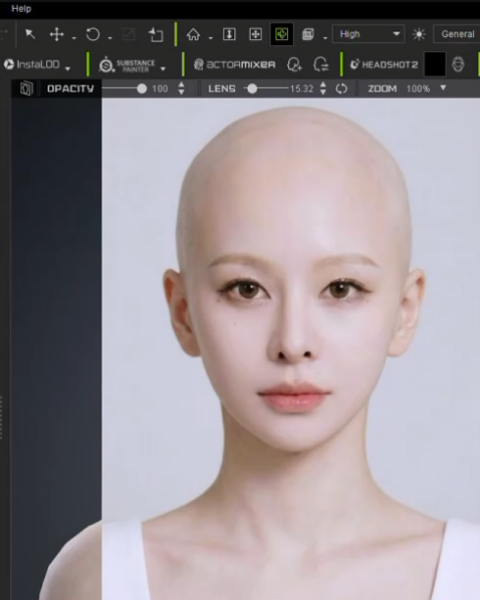Open the Help menu
Screen dimensions: 480x600
(21, 8)
